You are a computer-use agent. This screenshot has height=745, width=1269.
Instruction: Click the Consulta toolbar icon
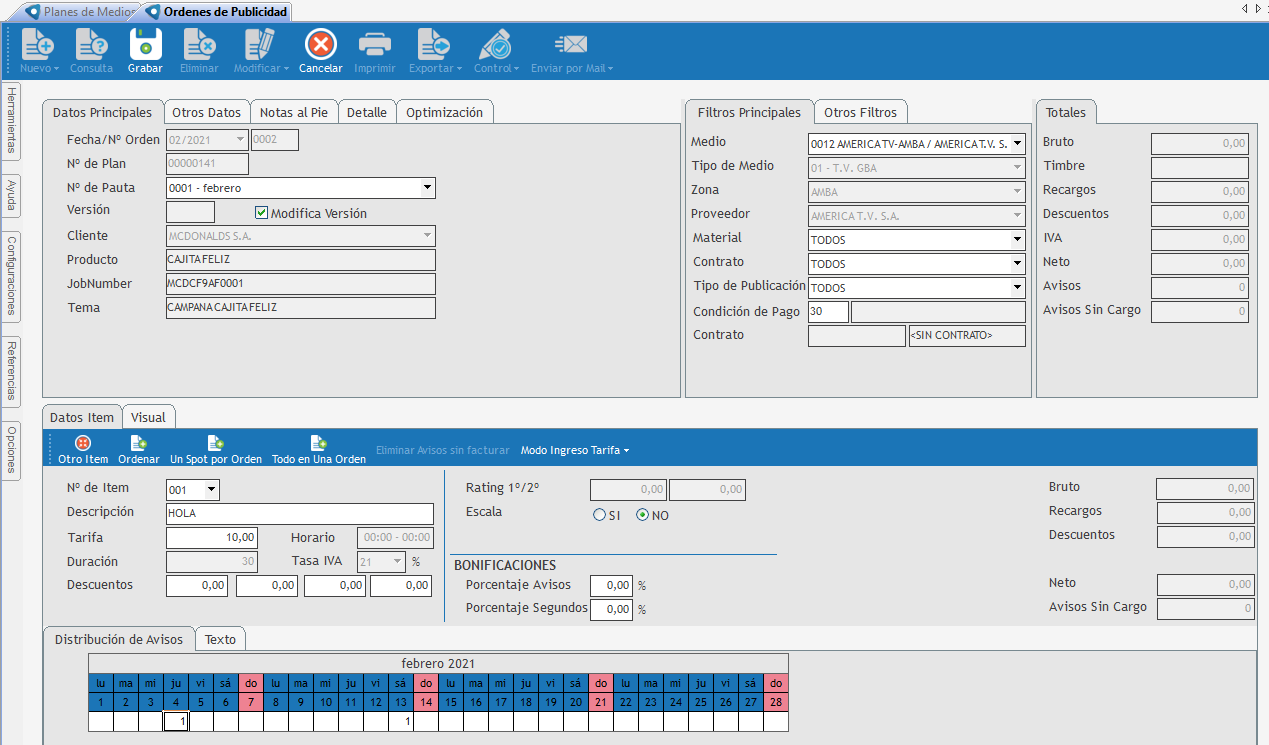[91, 45]
